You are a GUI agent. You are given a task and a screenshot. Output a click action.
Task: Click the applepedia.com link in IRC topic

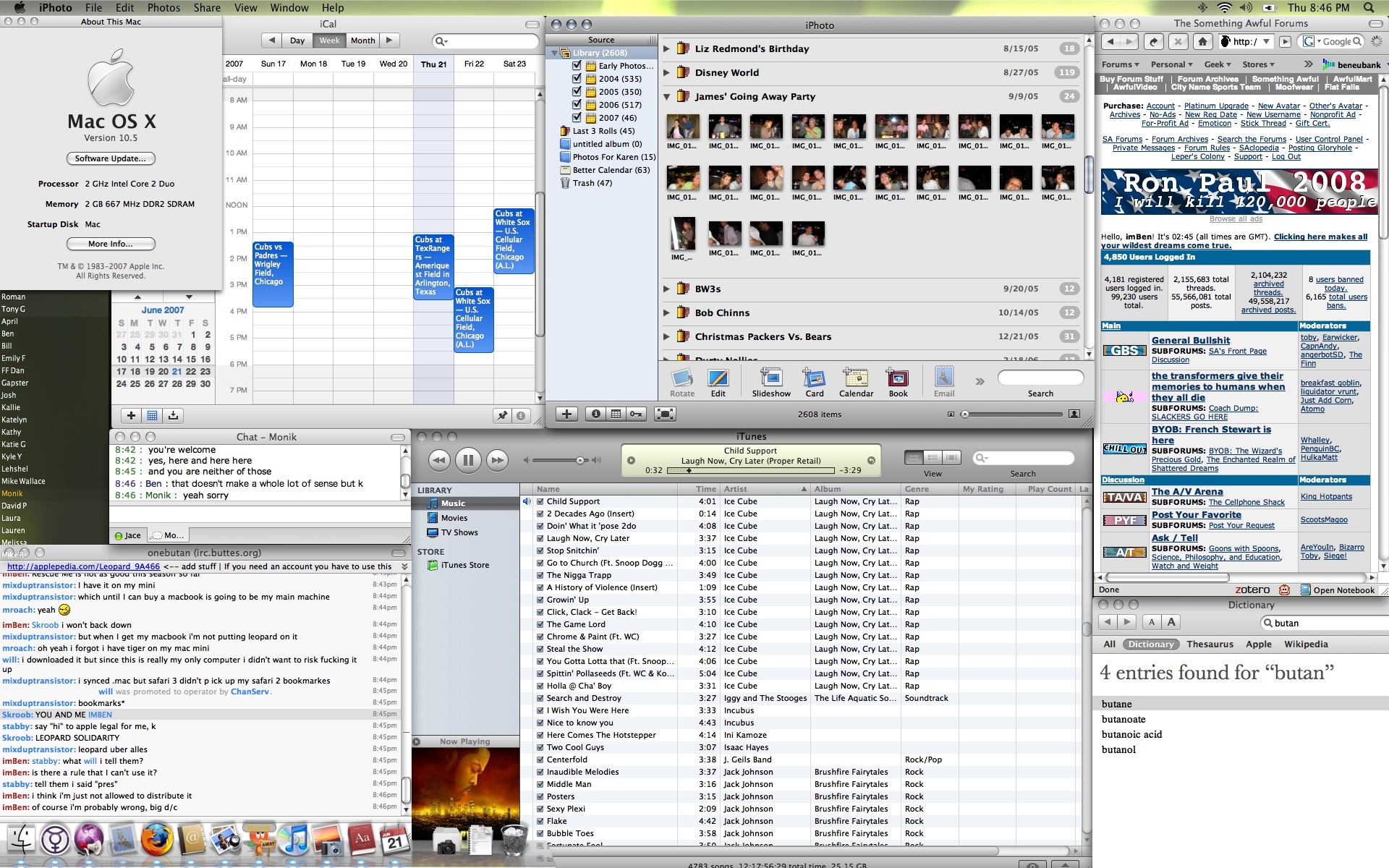(83, 566)
